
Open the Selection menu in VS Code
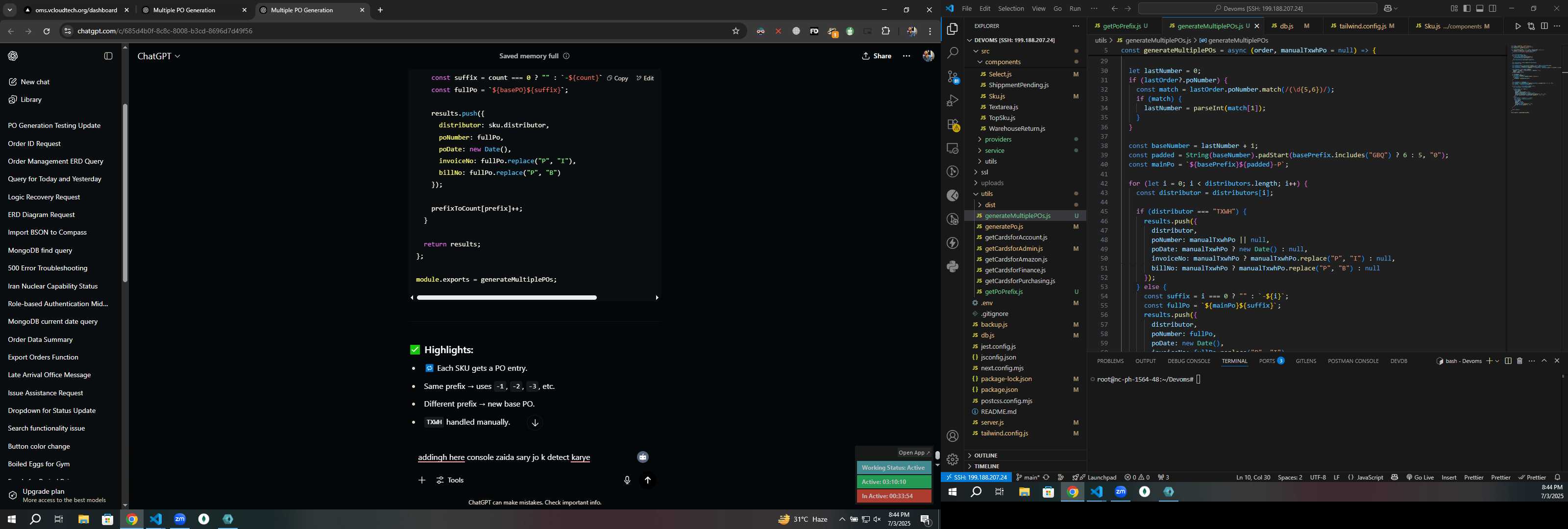pyautogui.click(x=1010, y=8)
